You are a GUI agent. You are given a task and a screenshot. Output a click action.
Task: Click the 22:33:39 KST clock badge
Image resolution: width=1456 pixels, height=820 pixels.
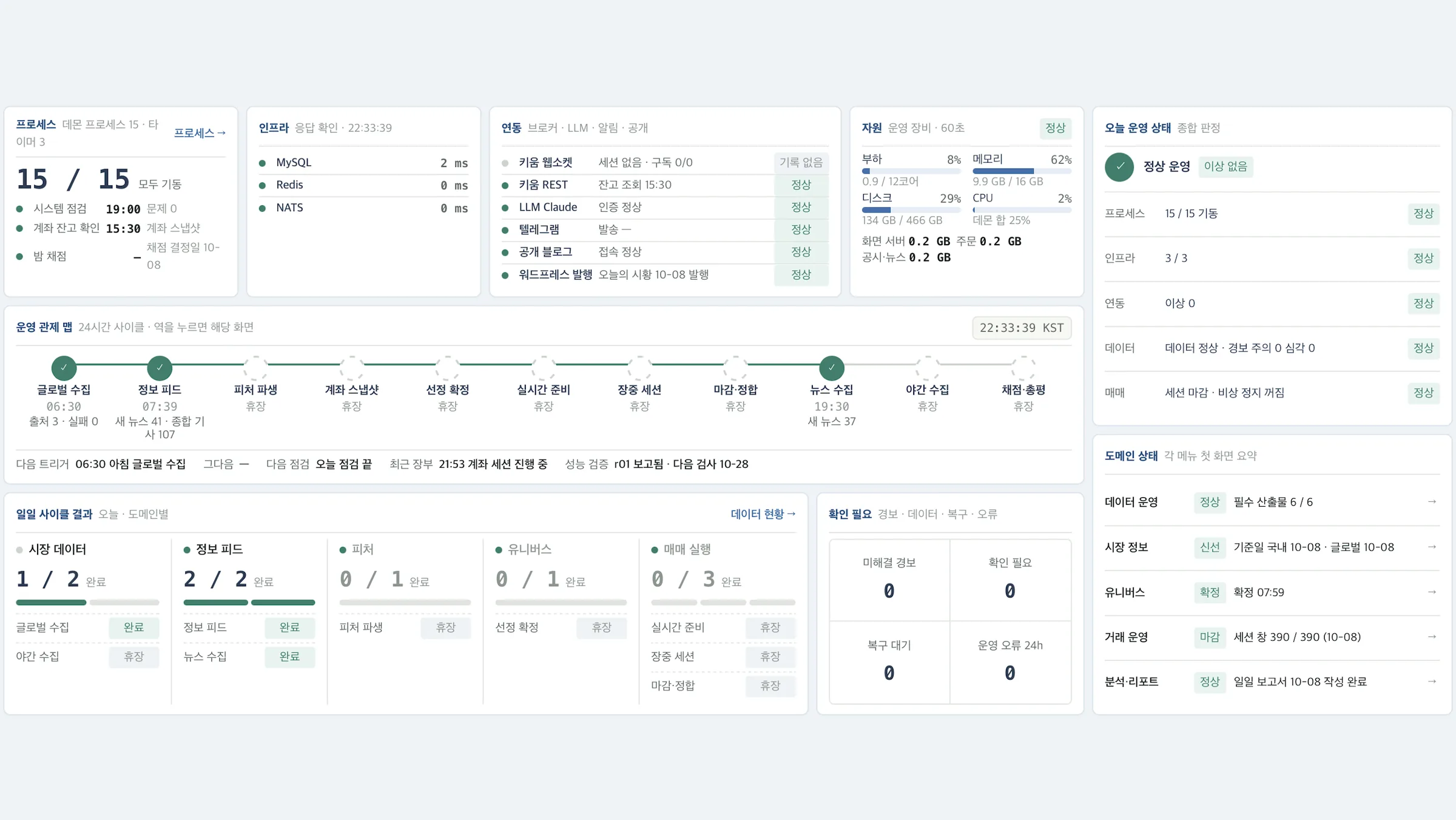[1022, 328]
